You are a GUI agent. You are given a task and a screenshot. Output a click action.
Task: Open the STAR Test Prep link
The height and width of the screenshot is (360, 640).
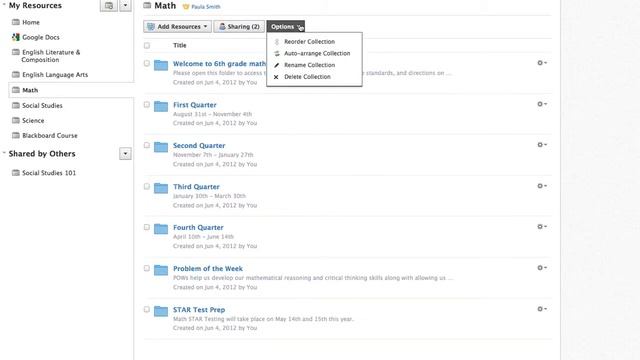tap(199, 310)
